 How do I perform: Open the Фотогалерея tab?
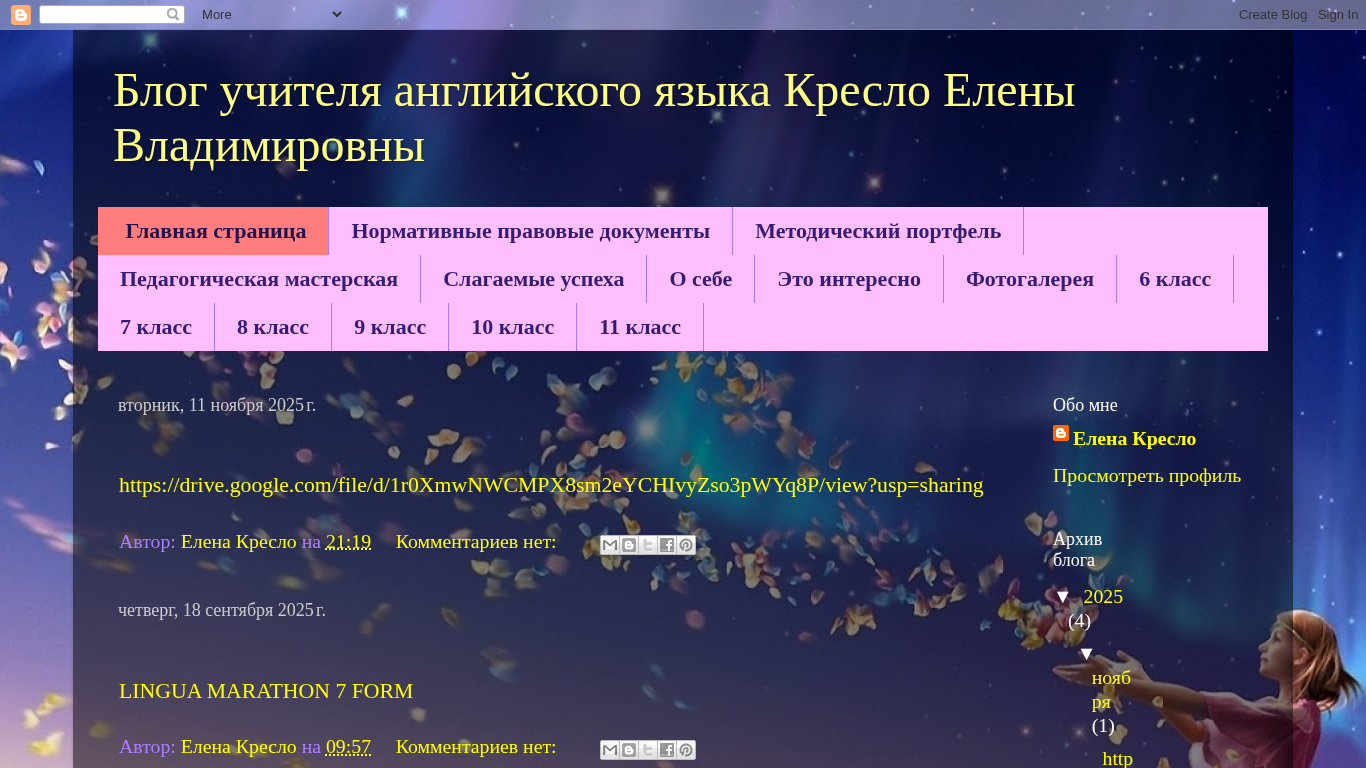(x=1030, y=279)
